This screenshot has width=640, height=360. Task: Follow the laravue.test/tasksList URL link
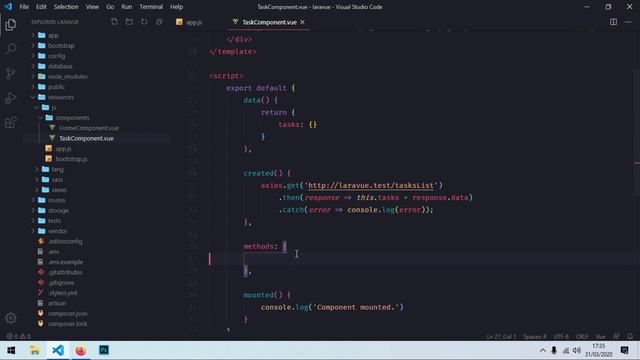tap(371, 185)
